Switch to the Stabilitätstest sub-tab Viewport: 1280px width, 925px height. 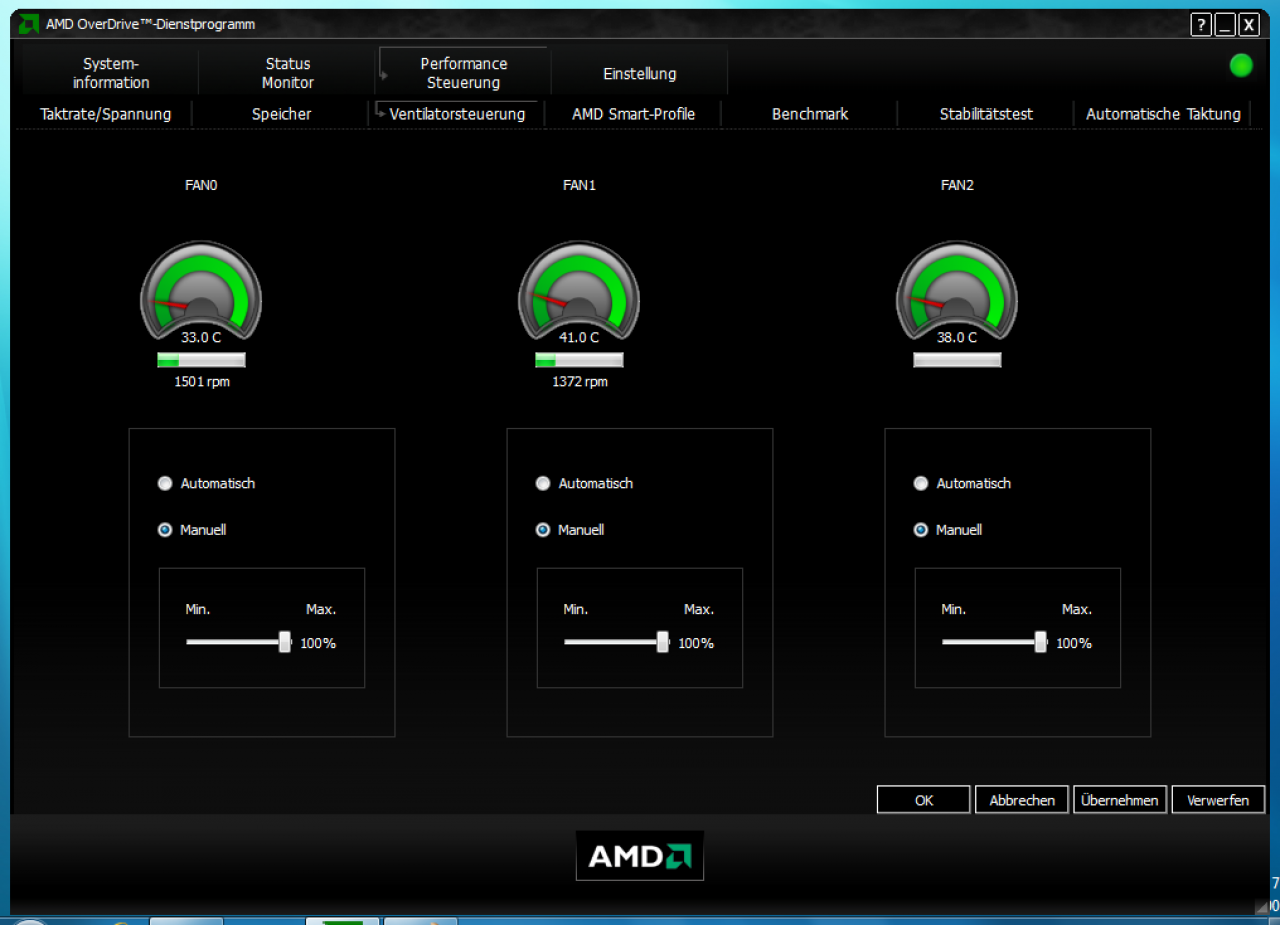click(986, 114)
